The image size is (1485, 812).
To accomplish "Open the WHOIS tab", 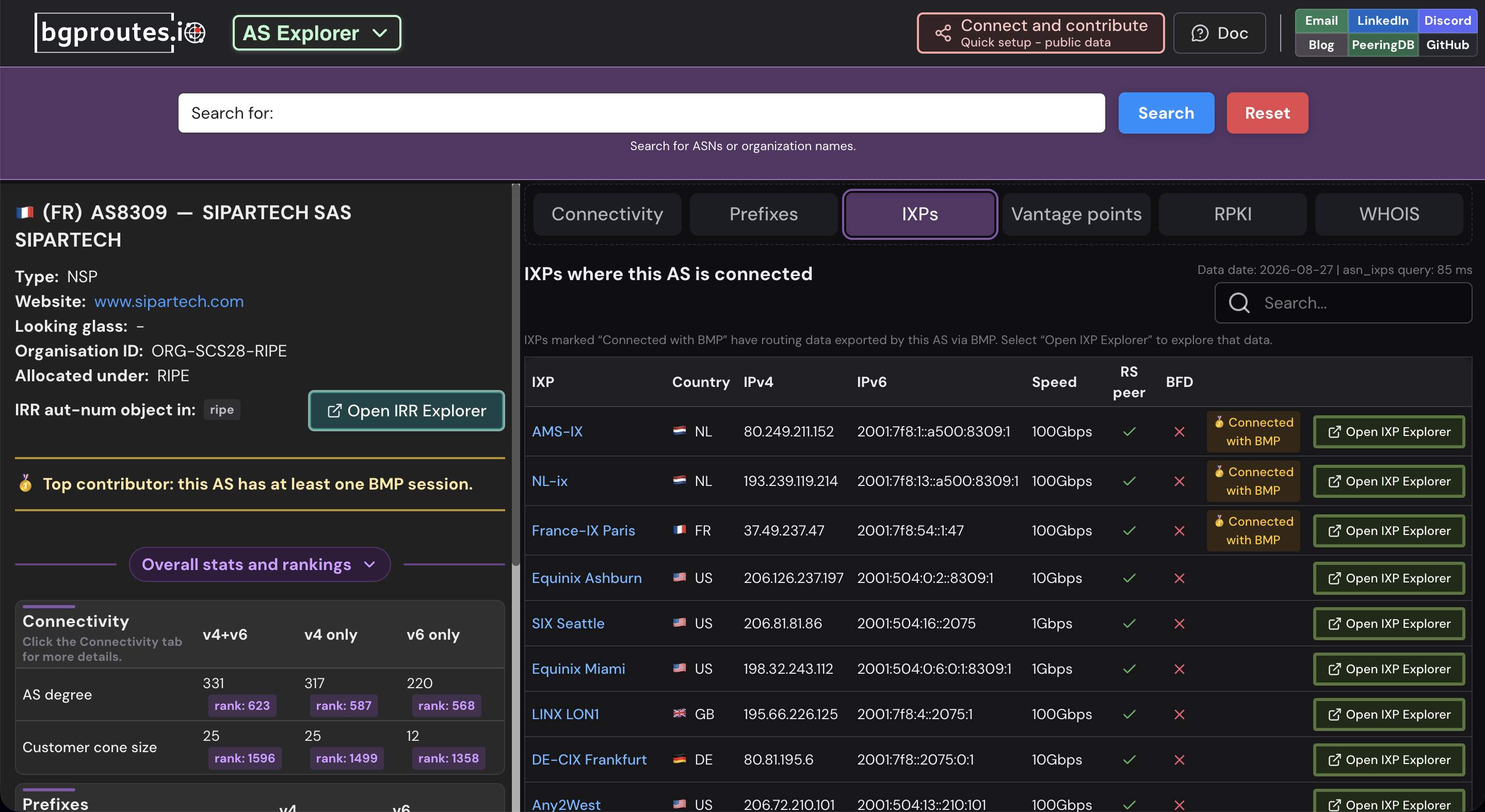I will click(x=1389, y=214).
